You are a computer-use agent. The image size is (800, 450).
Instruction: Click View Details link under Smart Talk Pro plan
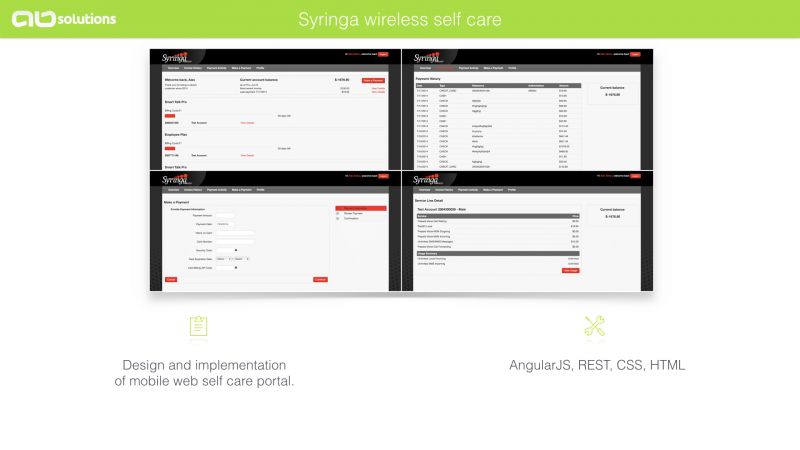[x=247, y=123]
